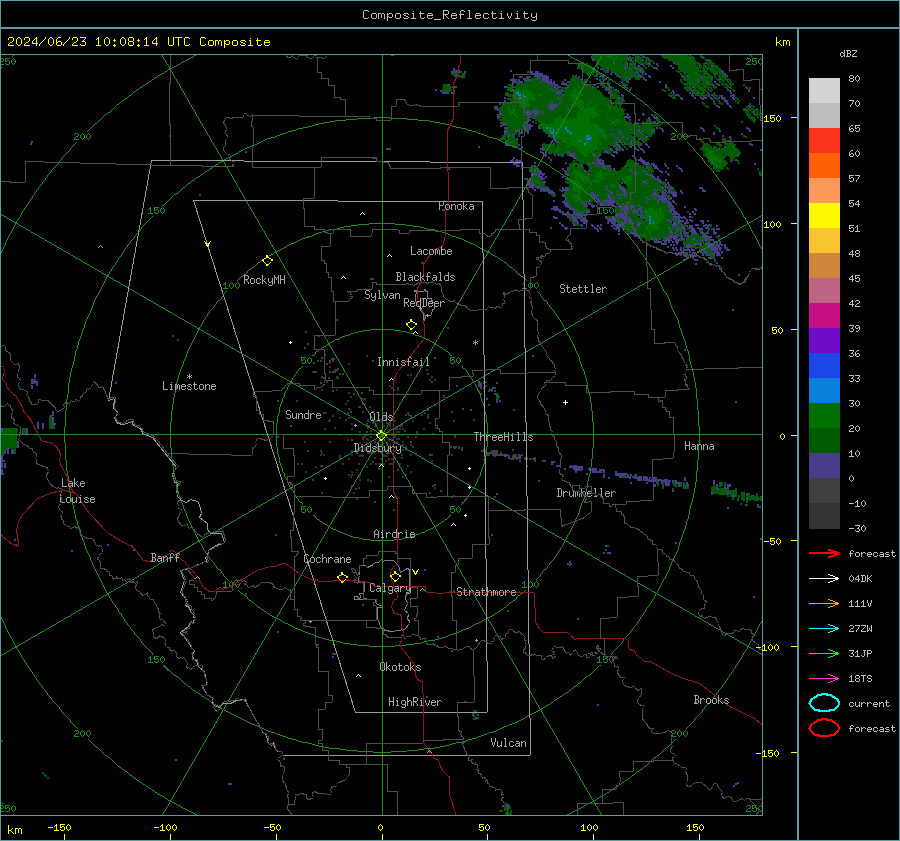Click the Sylvan label
The image size is (900, 841).
pos(382,295)
